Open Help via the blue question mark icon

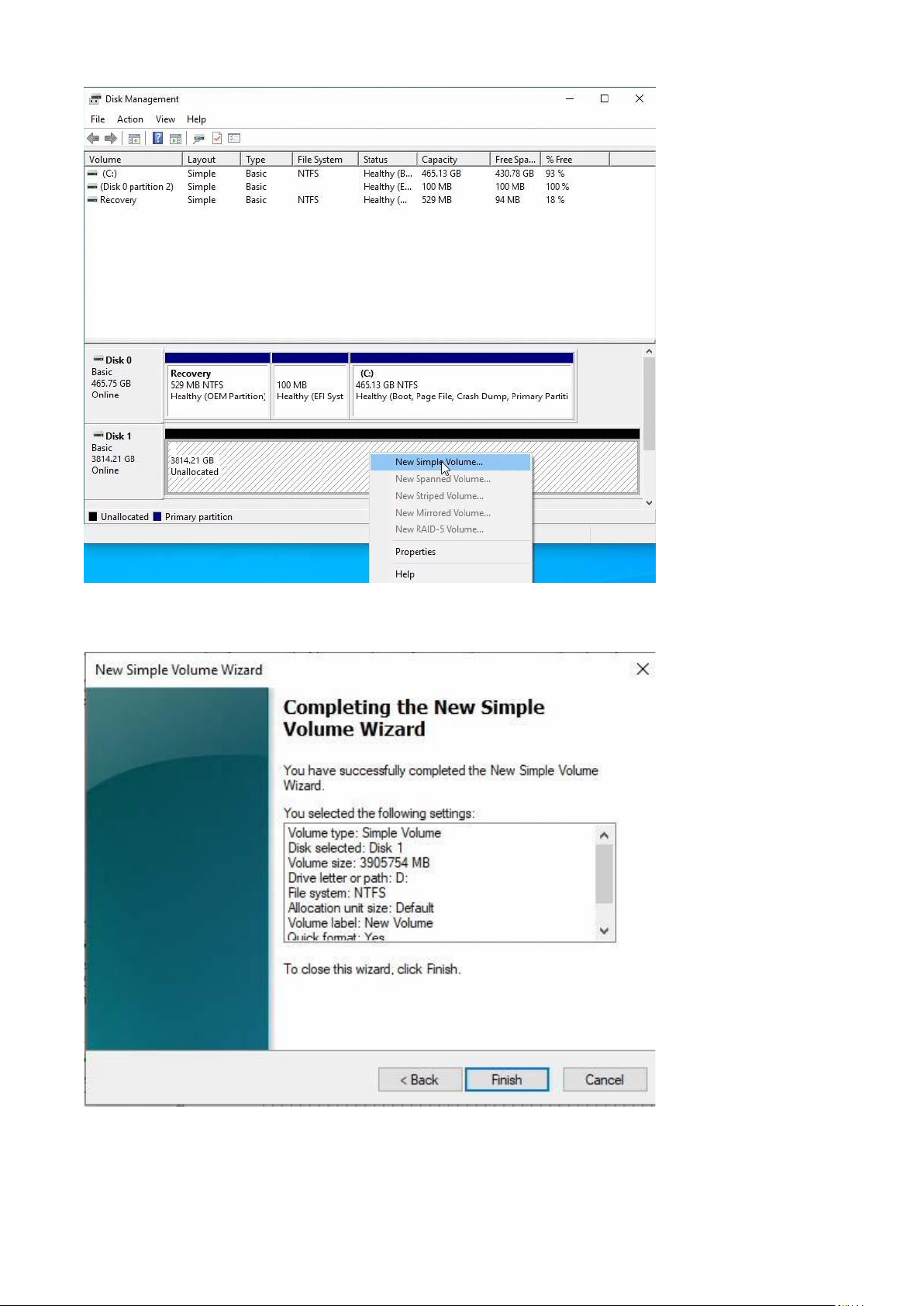tap(157, 139)
